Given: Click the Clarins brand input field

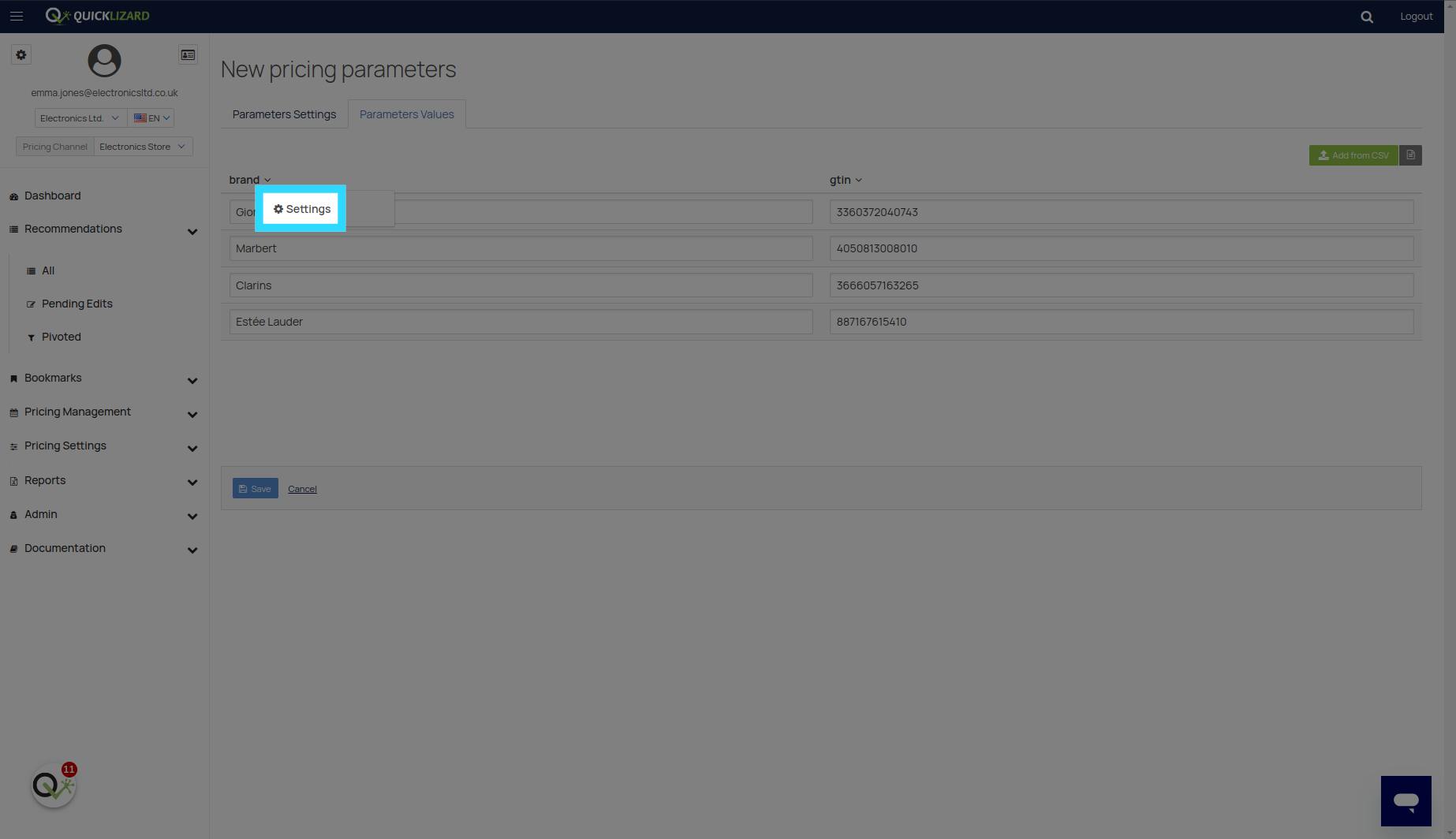Looking at the screenshot, I should pyautogui.click(x=521, y=285).
